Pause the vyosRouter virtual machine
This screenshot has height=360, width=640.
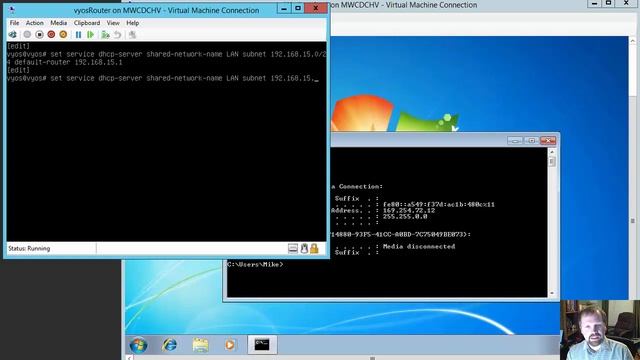[78, 35]
